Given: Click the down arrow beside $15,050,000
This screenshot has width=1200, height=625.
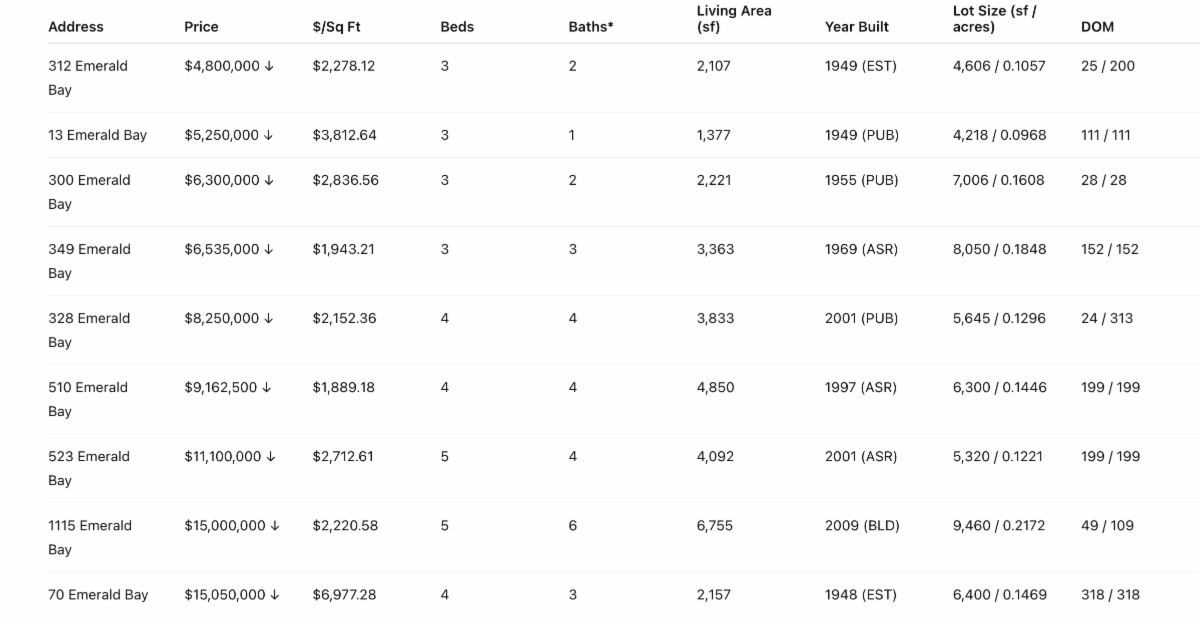Looking at the screenshot, I should (x=275, y=595).
